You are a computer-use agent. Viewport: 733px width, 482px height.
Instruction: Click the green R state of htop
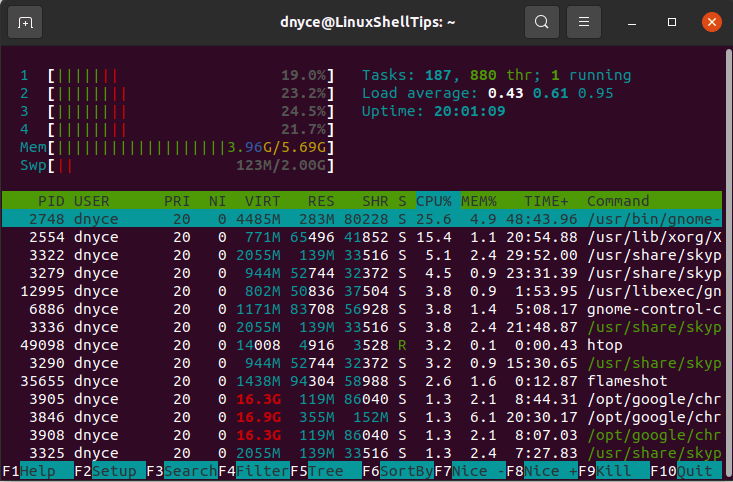402,345
